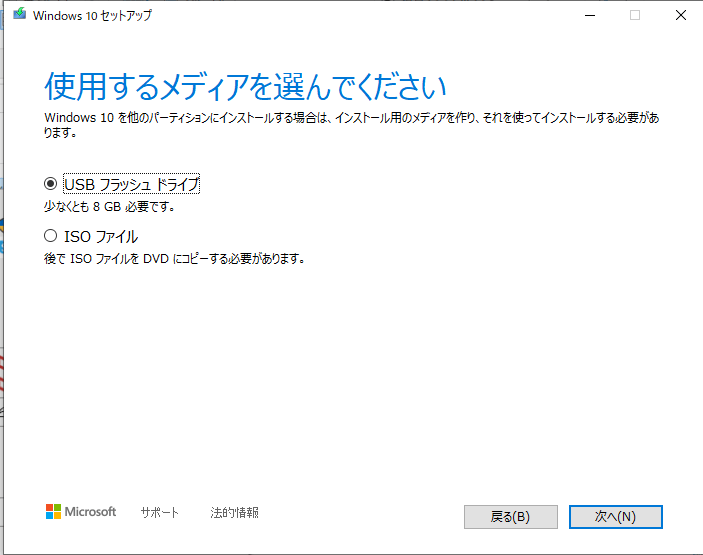Click the Windows 10 setup title bar icon

pos(20,14)
